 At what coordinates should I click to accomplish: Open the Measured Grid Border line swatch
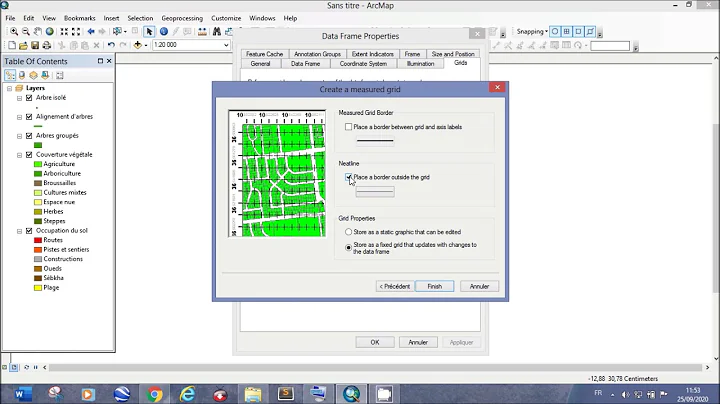point(375,141)
